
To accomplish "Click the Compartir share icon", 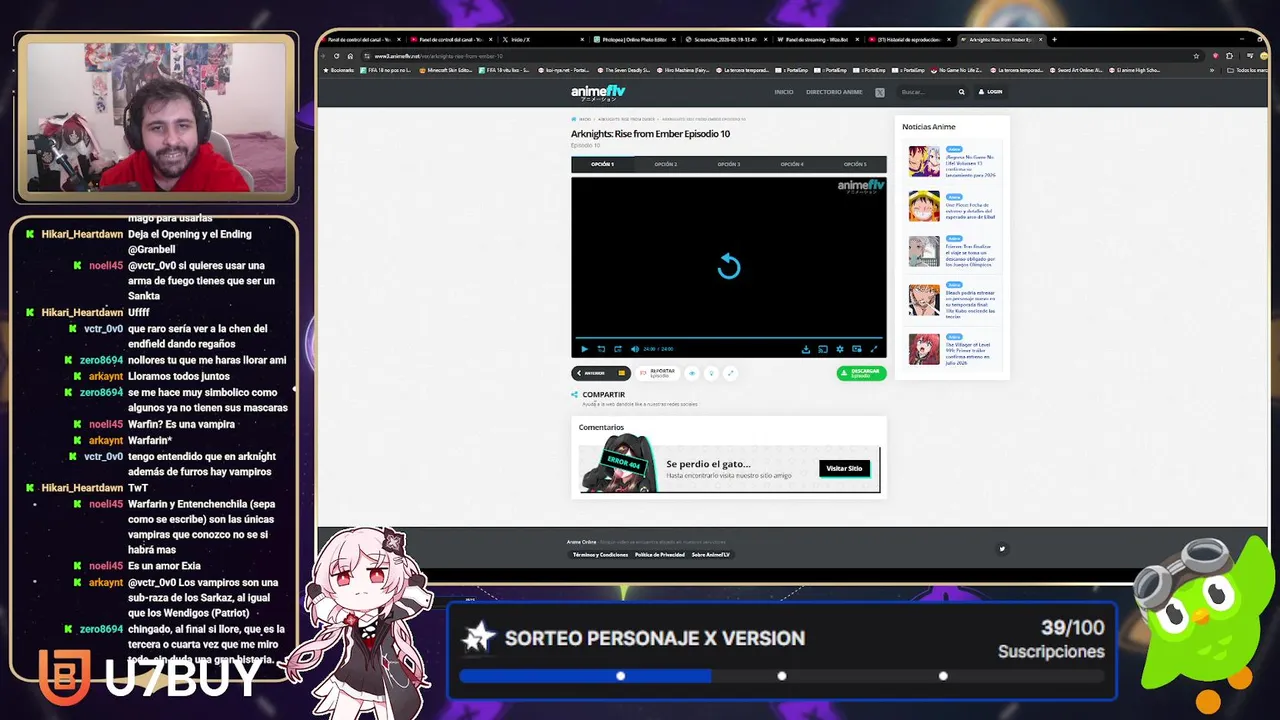I will (574, 395).
